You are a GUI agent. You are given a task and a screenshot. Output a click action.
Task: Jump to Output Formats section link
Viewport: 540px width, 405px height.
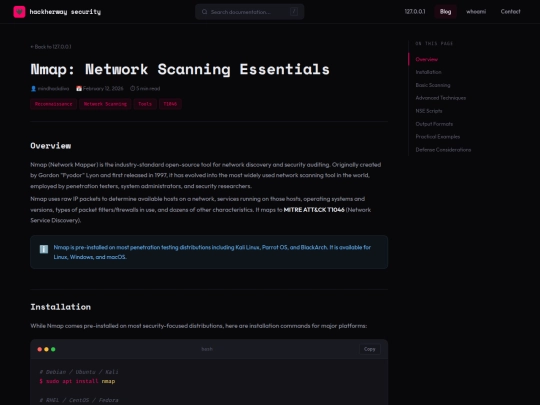pos(434,124)
